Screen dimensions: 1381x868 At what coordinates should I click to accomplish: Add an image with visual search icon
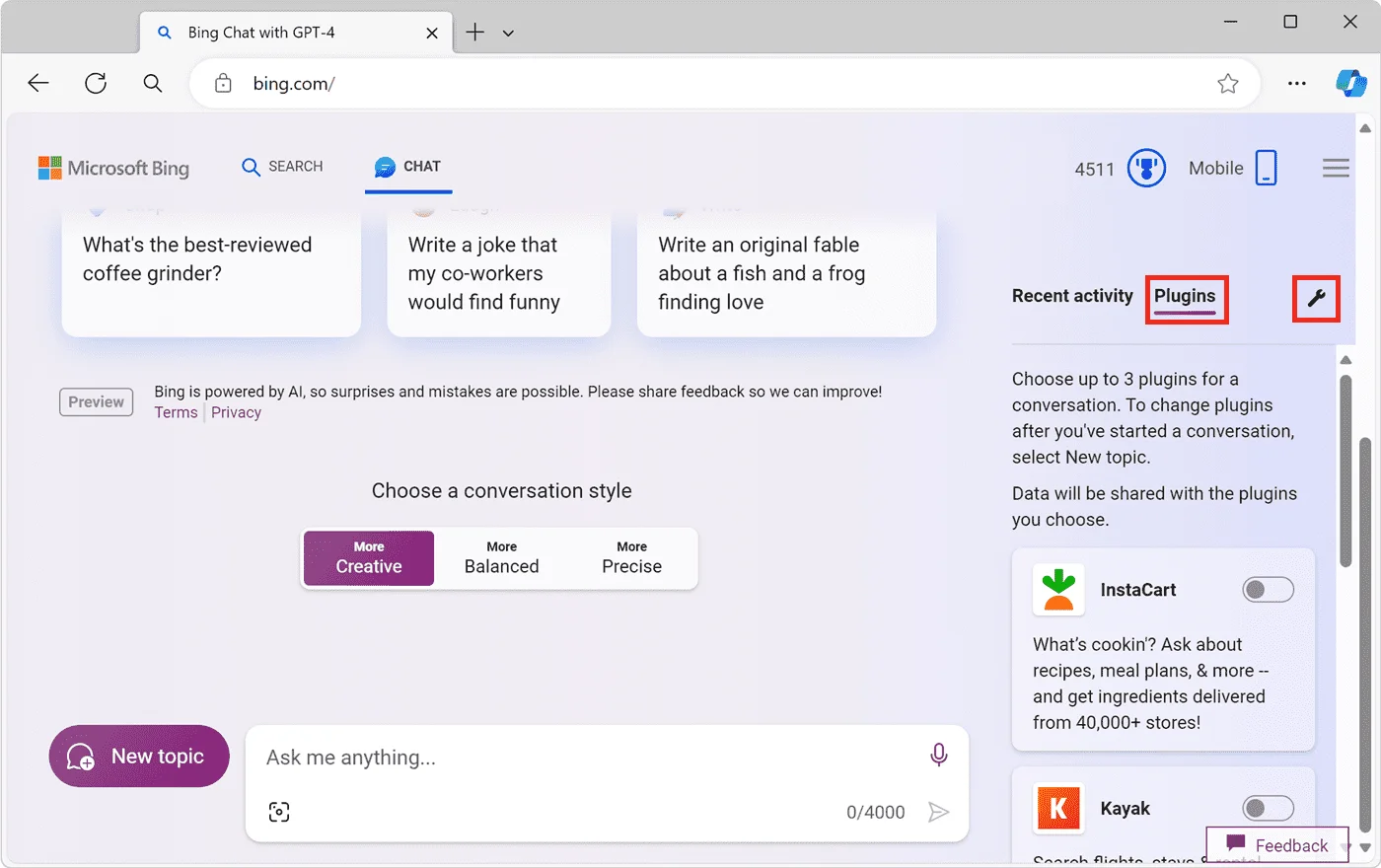(x=279, y=812)
